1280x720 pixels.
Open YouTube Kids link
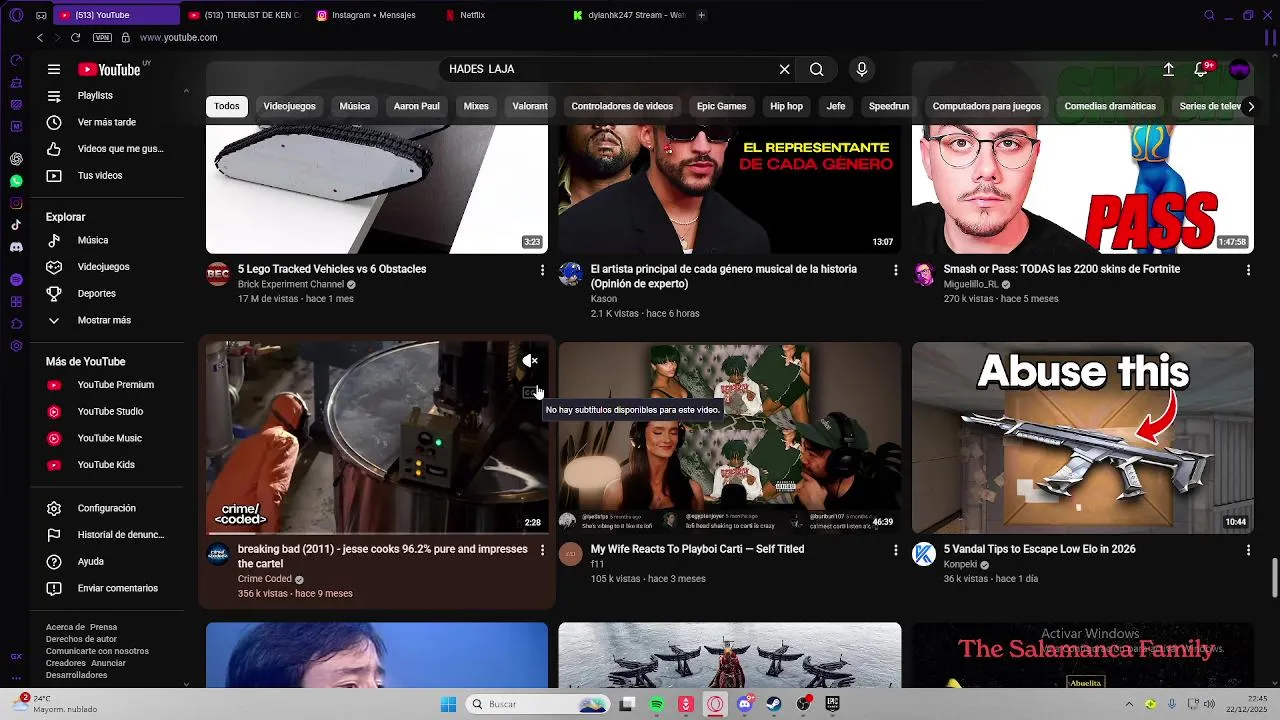pyautogui.click(x=105, y=464)
